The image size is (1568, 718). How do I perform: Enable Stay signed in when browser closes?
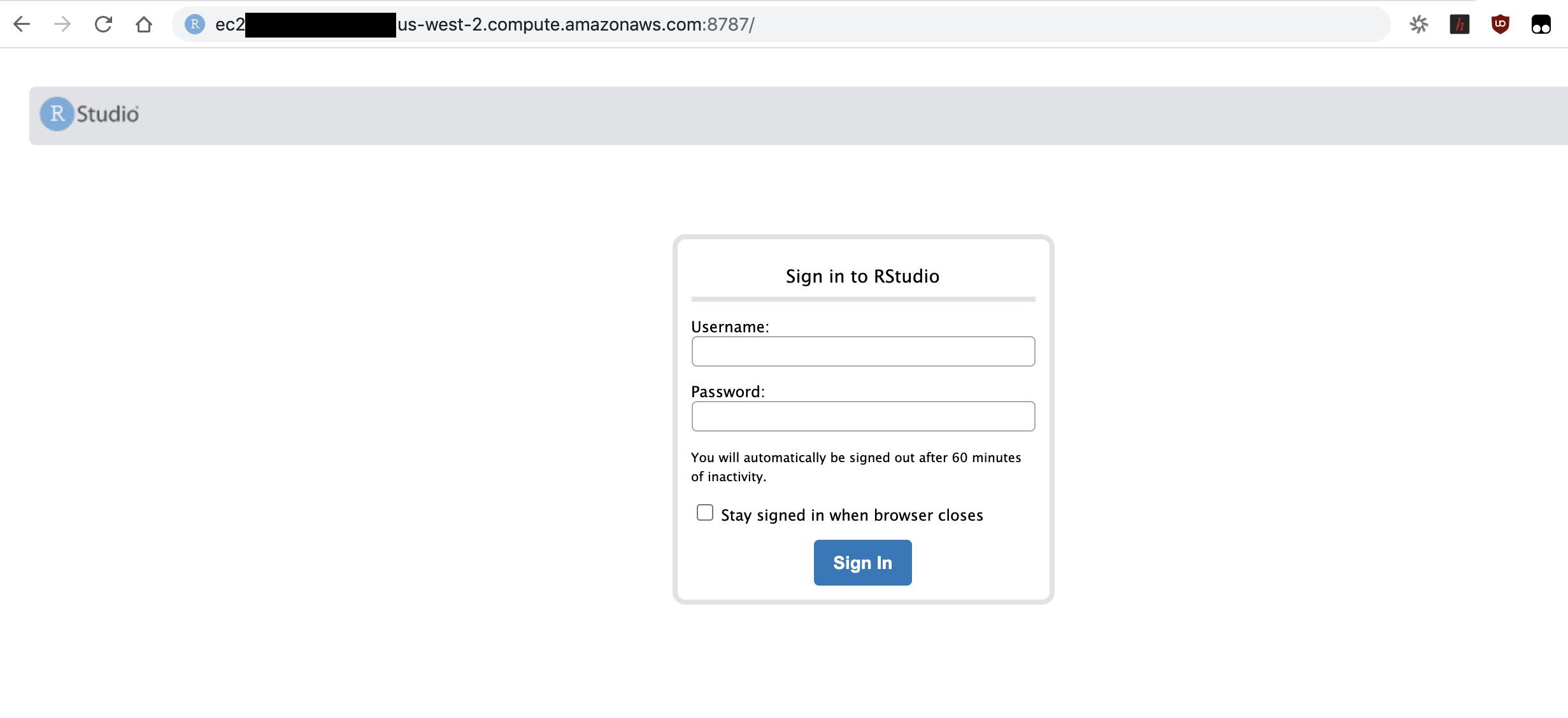703,513
